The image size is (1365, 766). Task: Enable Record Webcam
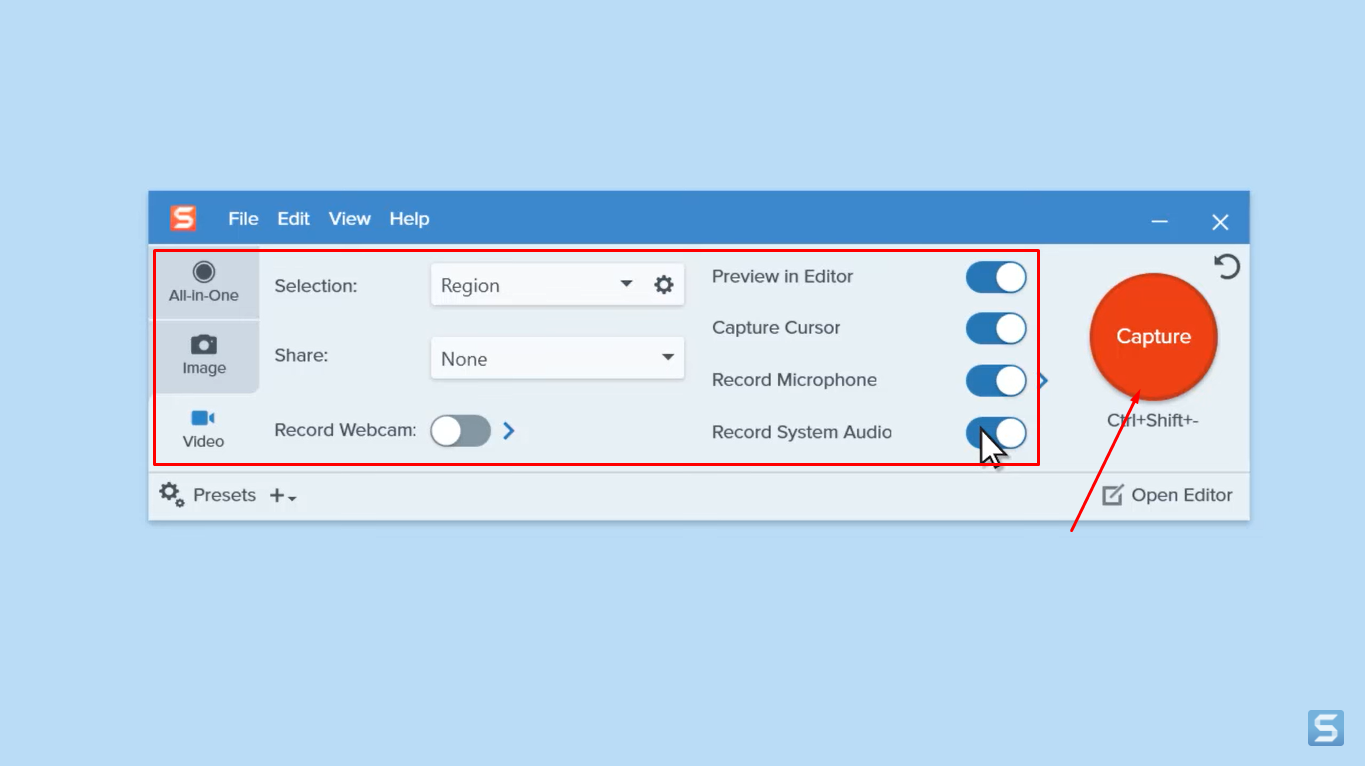460,430
